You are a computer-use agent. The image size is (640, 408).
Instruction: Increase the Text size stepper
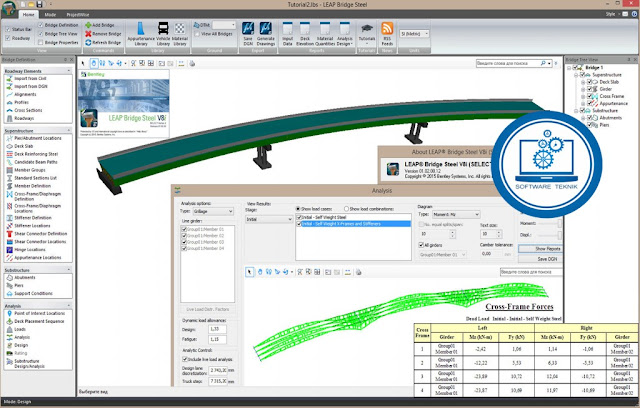[x=499, y=232]
